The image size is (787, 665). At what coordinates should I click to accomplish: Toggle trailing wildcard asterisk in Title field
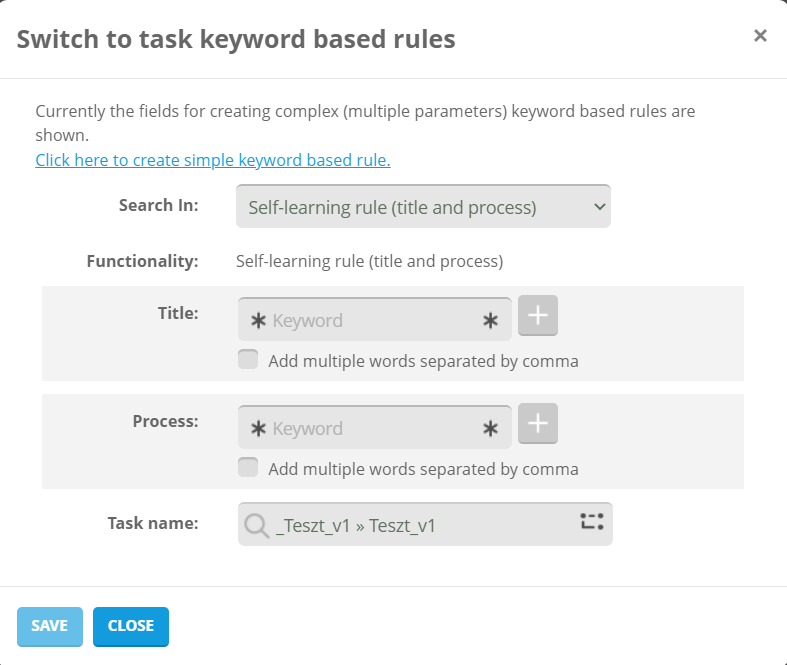point(490,321)
